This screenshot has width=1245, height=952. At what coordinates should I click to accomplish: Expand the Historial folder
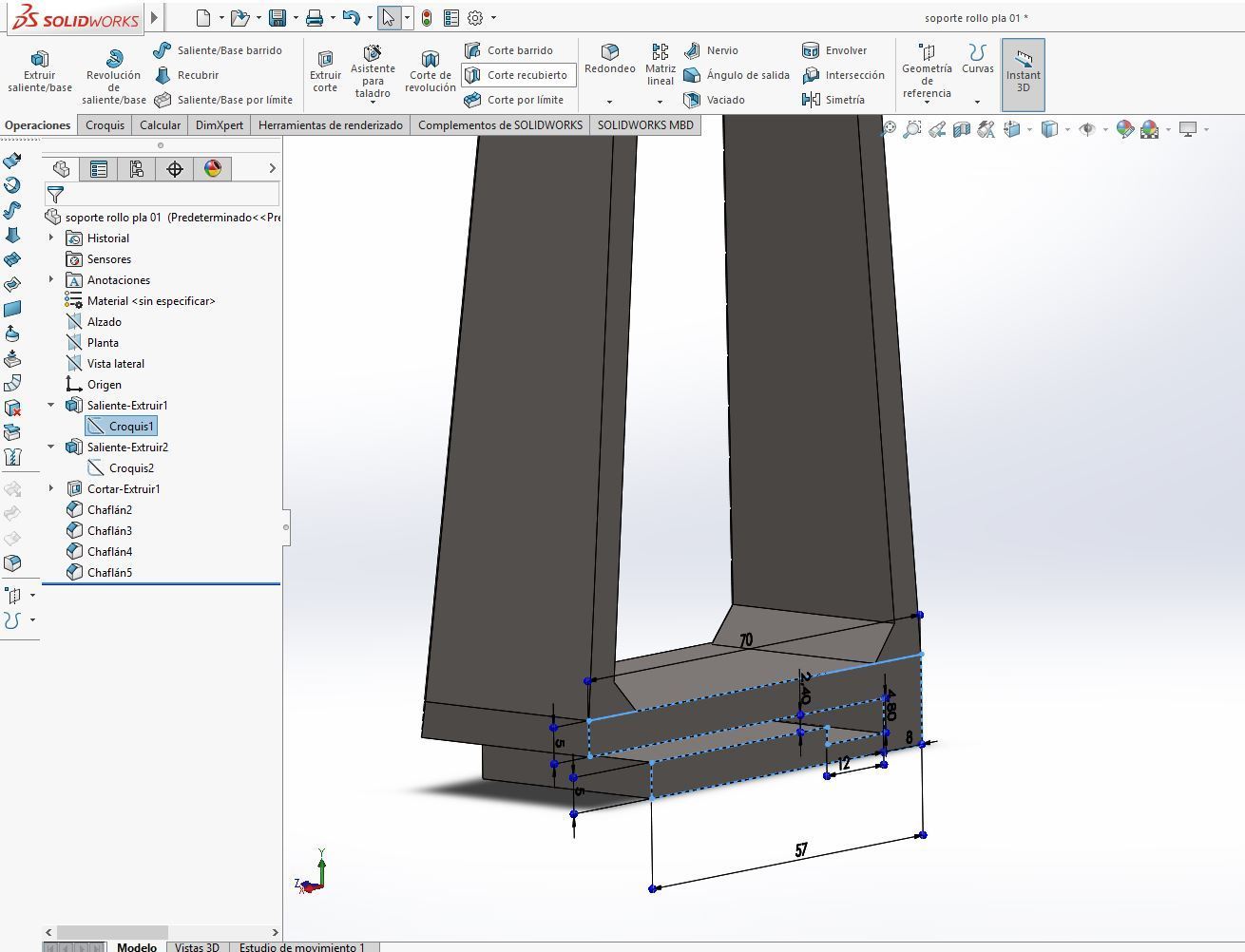click(51, 238)
